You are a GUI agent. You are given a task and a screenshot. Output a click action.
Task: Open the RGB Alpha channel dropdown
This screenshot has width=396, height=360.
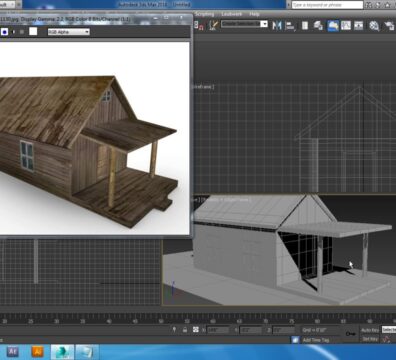(69, 32)
